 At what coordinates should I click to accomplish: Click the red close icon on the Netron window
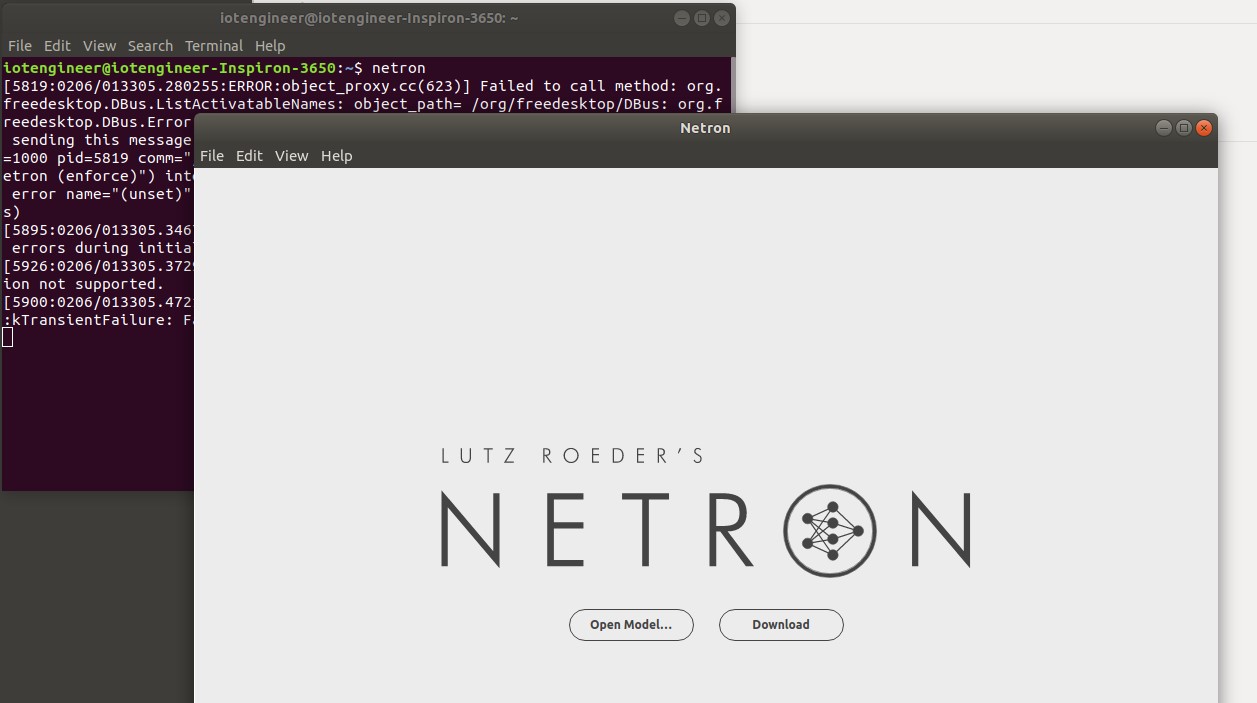1204,128
